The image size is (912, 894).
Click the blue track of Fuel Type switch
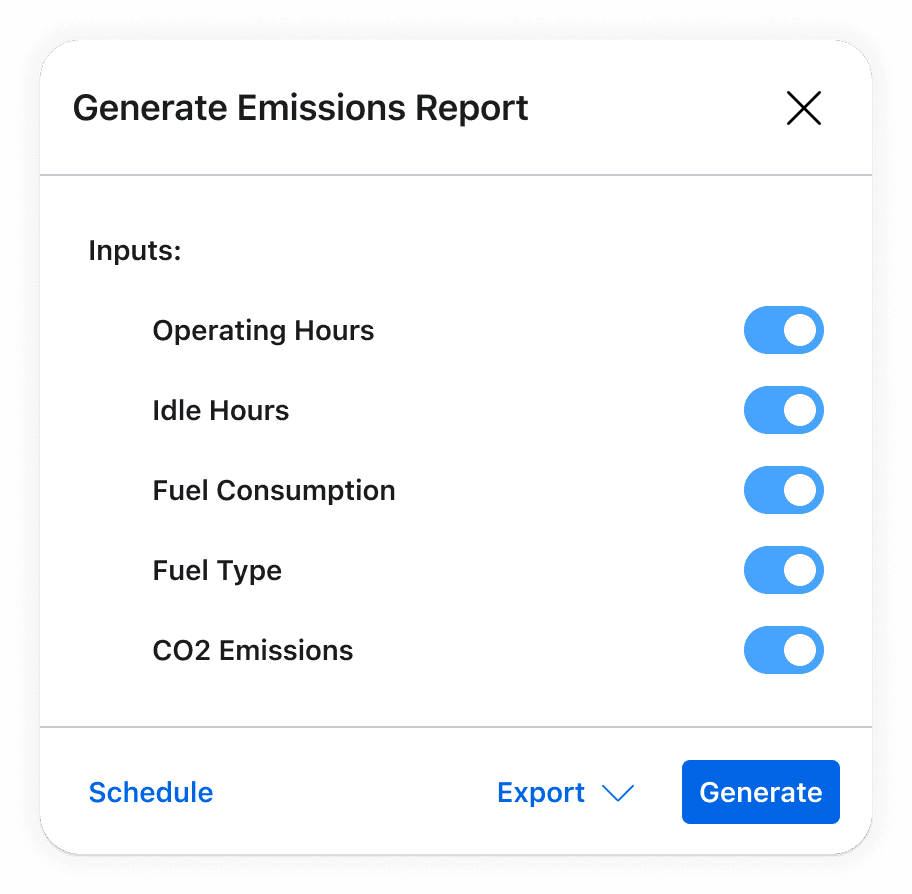point(763,570)
